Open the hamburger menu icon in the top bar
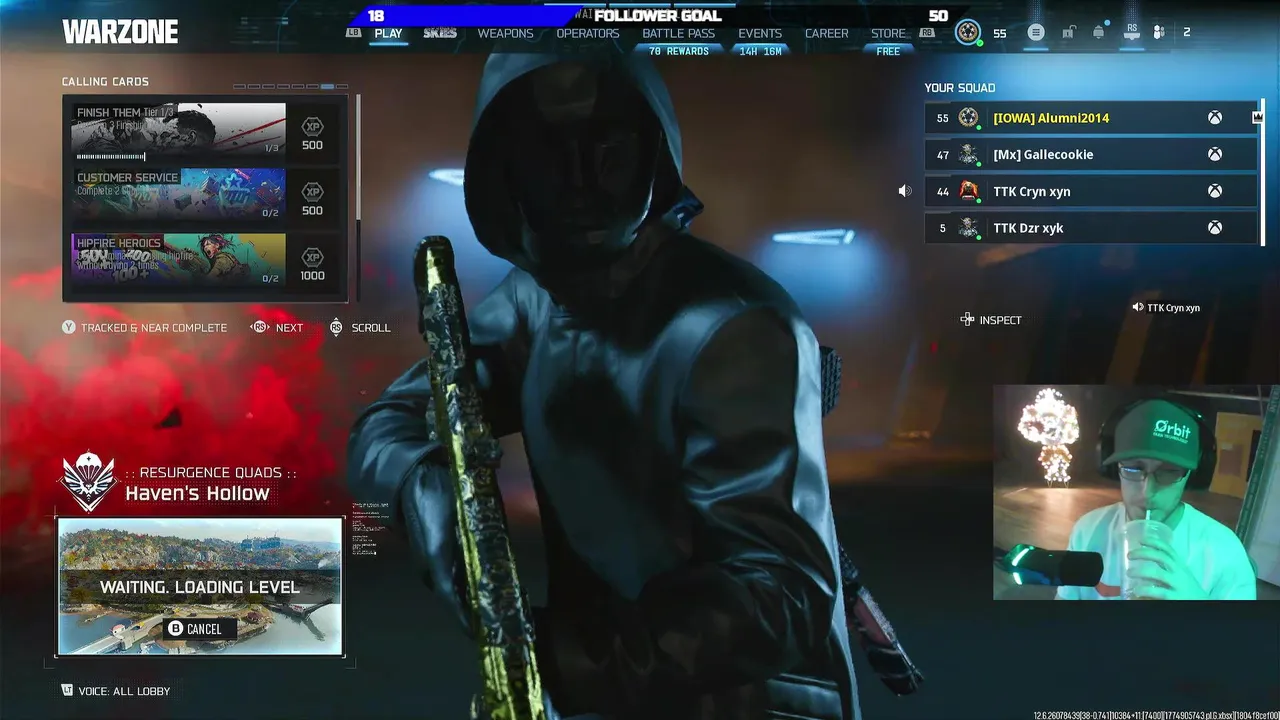The height and width of the screenshot is (720, 1280). [x=1036, y=33]
